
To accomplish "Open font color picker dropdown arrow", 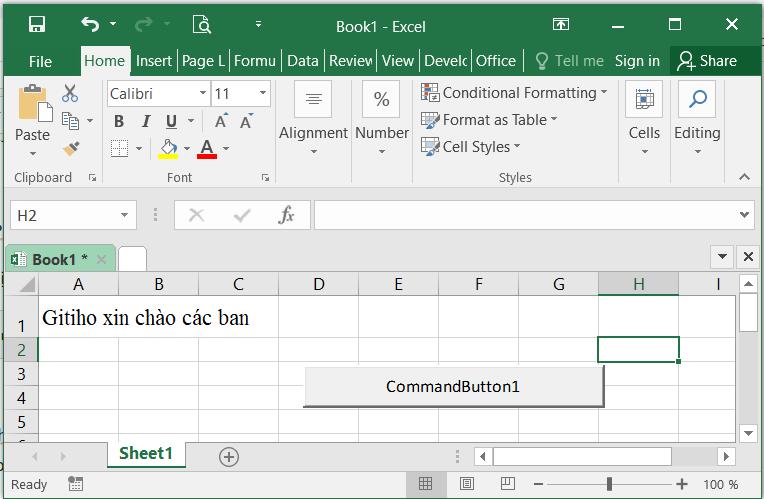I will pyautogui.click(x=226, y=149).
